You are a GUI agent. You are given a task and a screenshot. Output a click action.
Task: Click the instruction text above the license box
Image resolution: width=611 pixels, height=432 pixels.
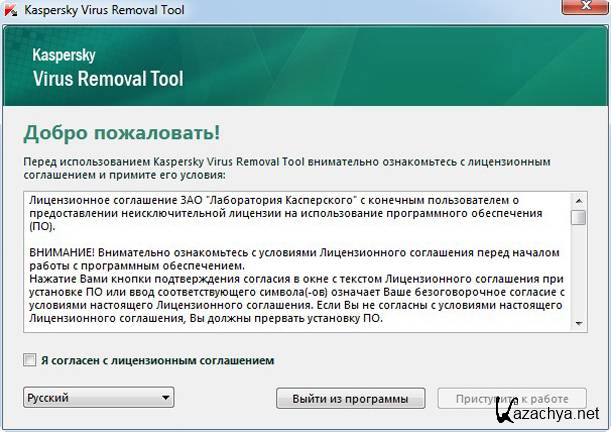coord(290,167)
